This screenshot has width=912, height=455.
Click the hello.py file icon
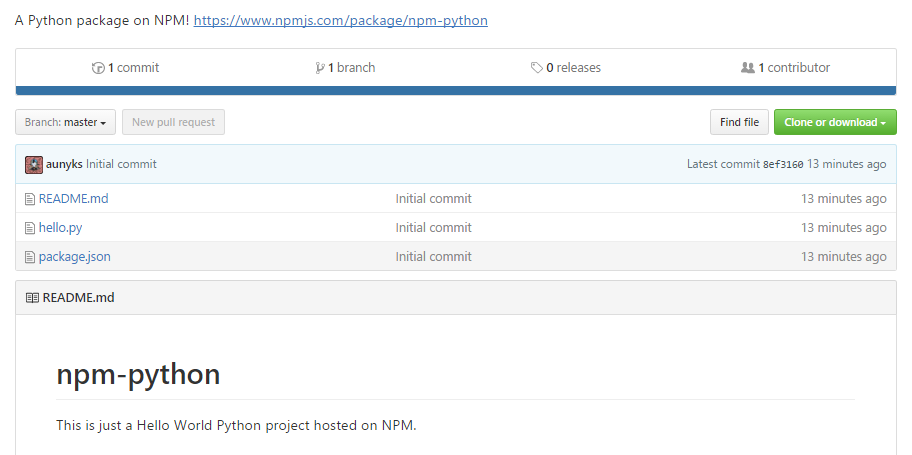tap(30, 228)
